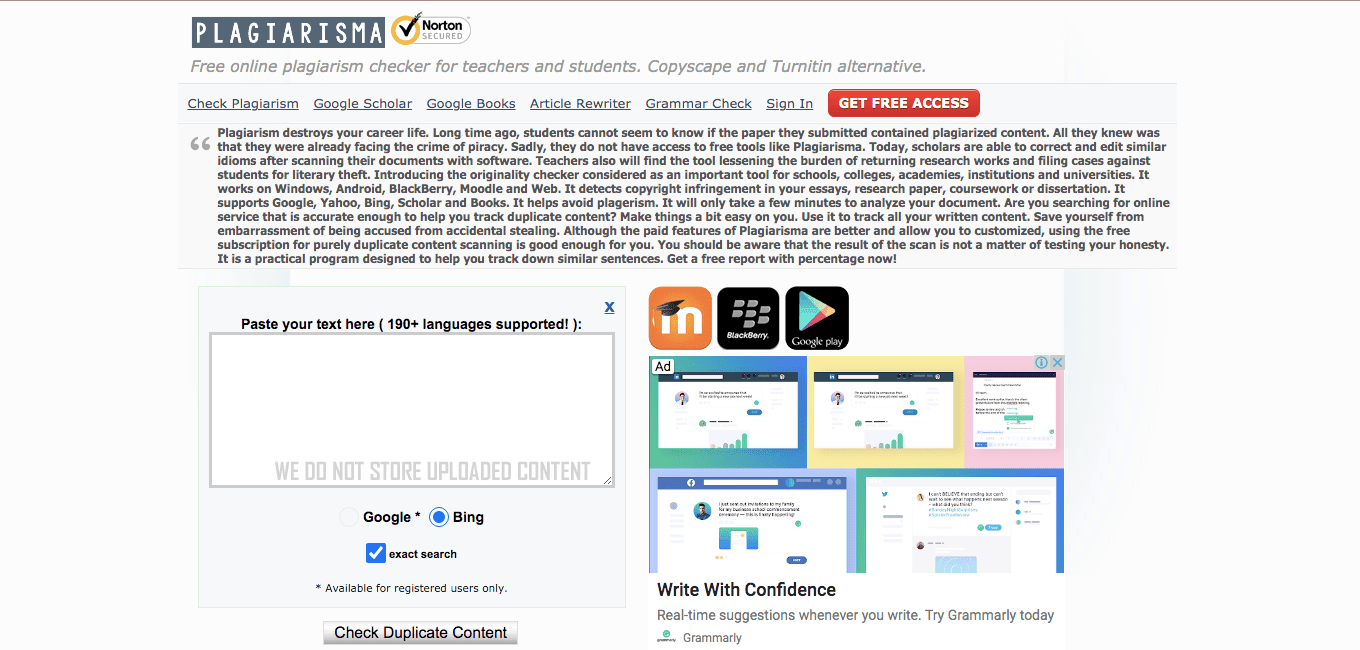Clear the text box with the x link

pyautogui.click(x=610, y=306)
